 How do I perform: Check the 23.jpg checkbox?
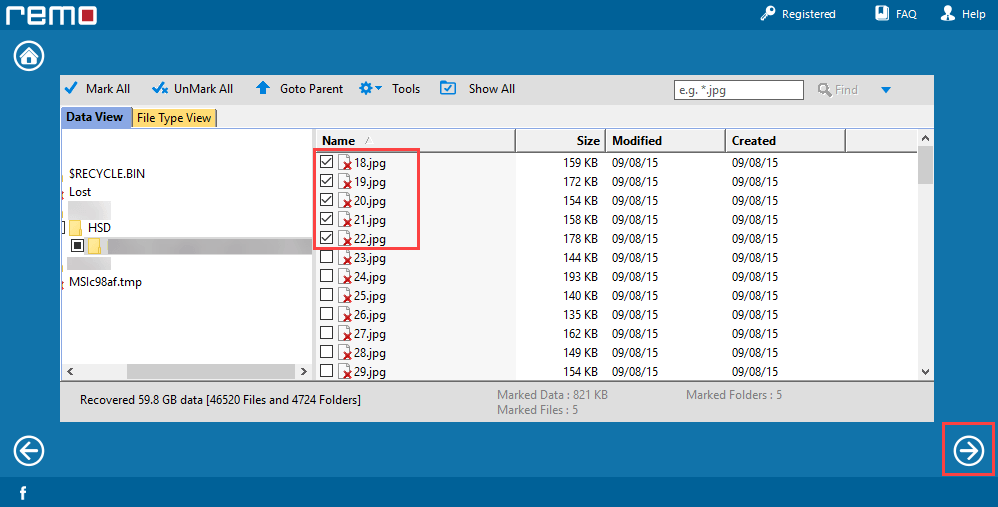(x=327, y=257)
